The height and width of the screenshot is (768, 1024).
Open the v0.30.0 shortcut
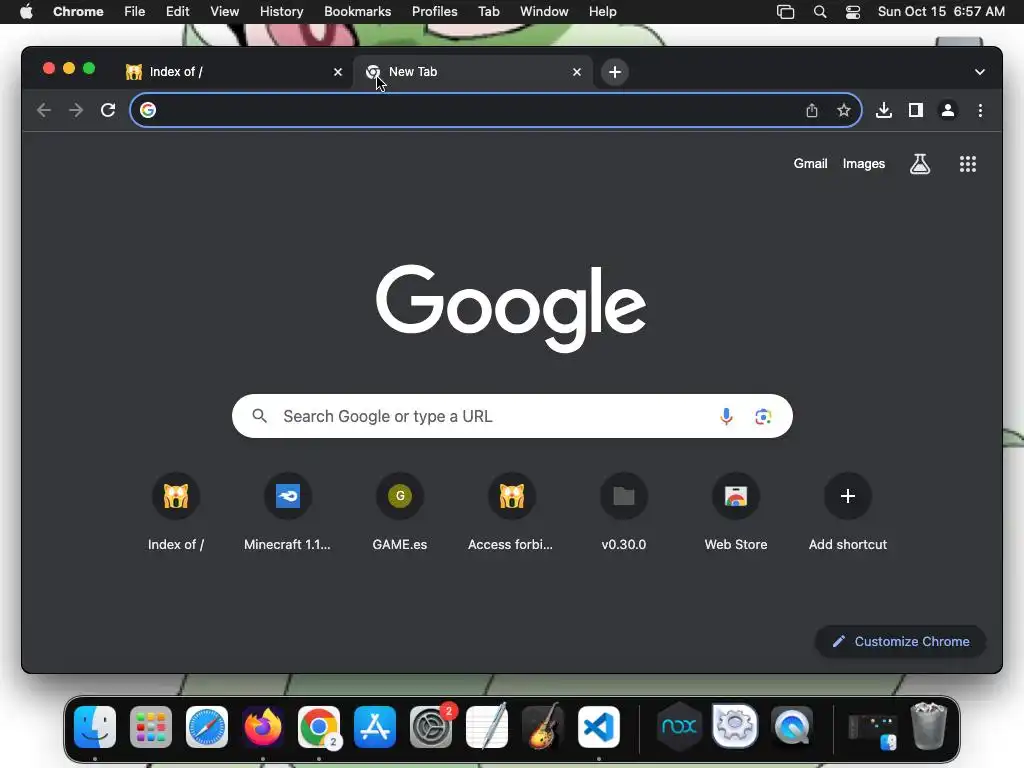point(624,513)
